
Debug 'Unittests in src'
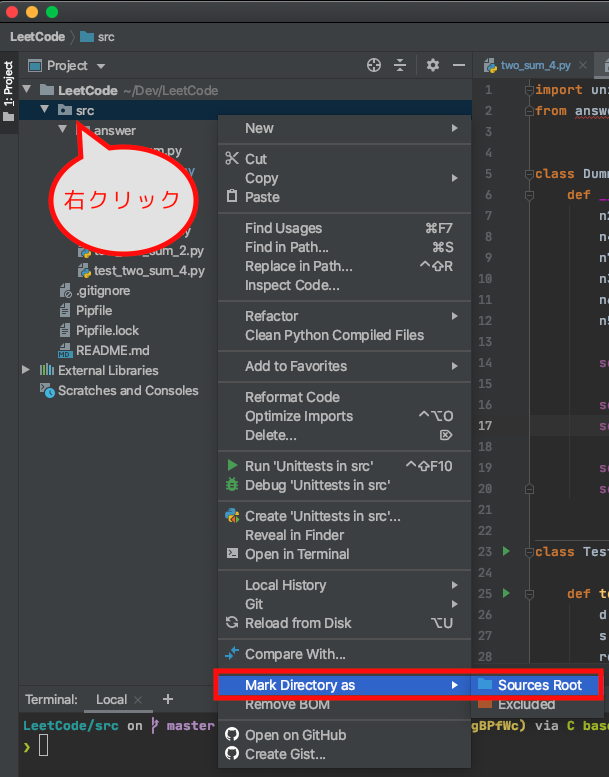[x=344, y=485]
